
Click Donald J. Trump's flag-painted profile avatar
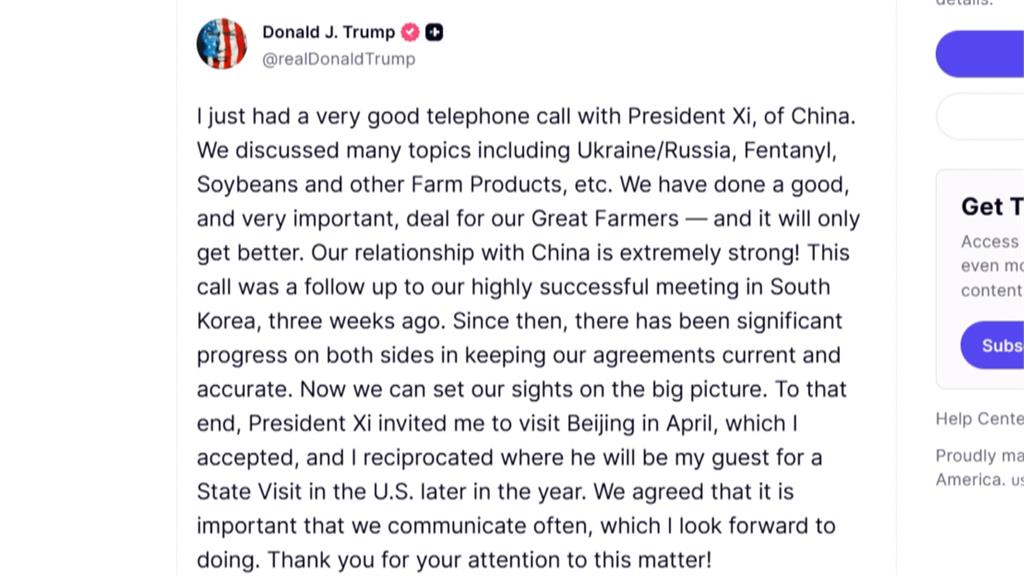[222, 44]
